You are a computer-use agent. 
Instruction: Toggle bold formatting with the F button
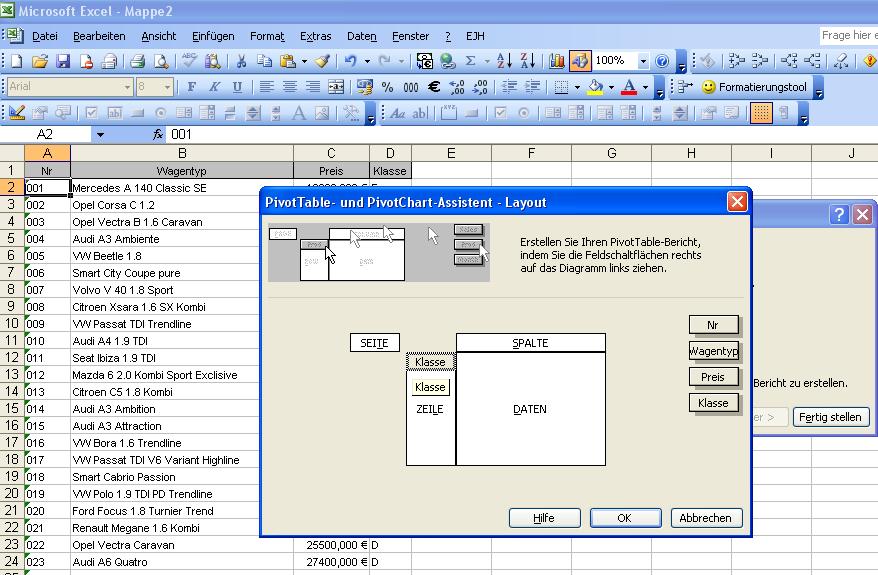tap(191, 87)
